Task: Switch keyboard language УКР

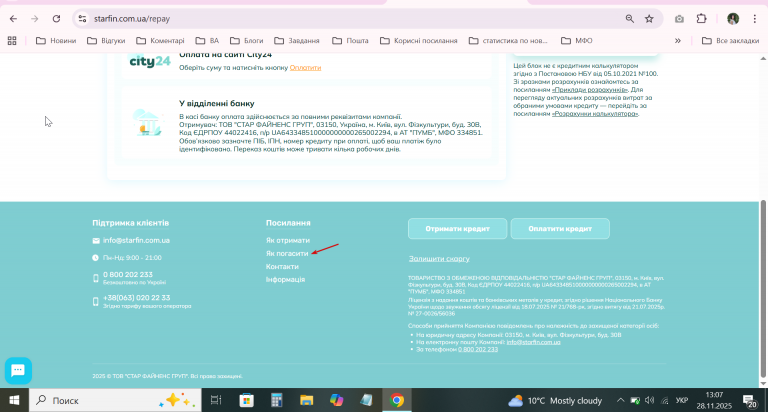Action: click(x=682, y=400)
